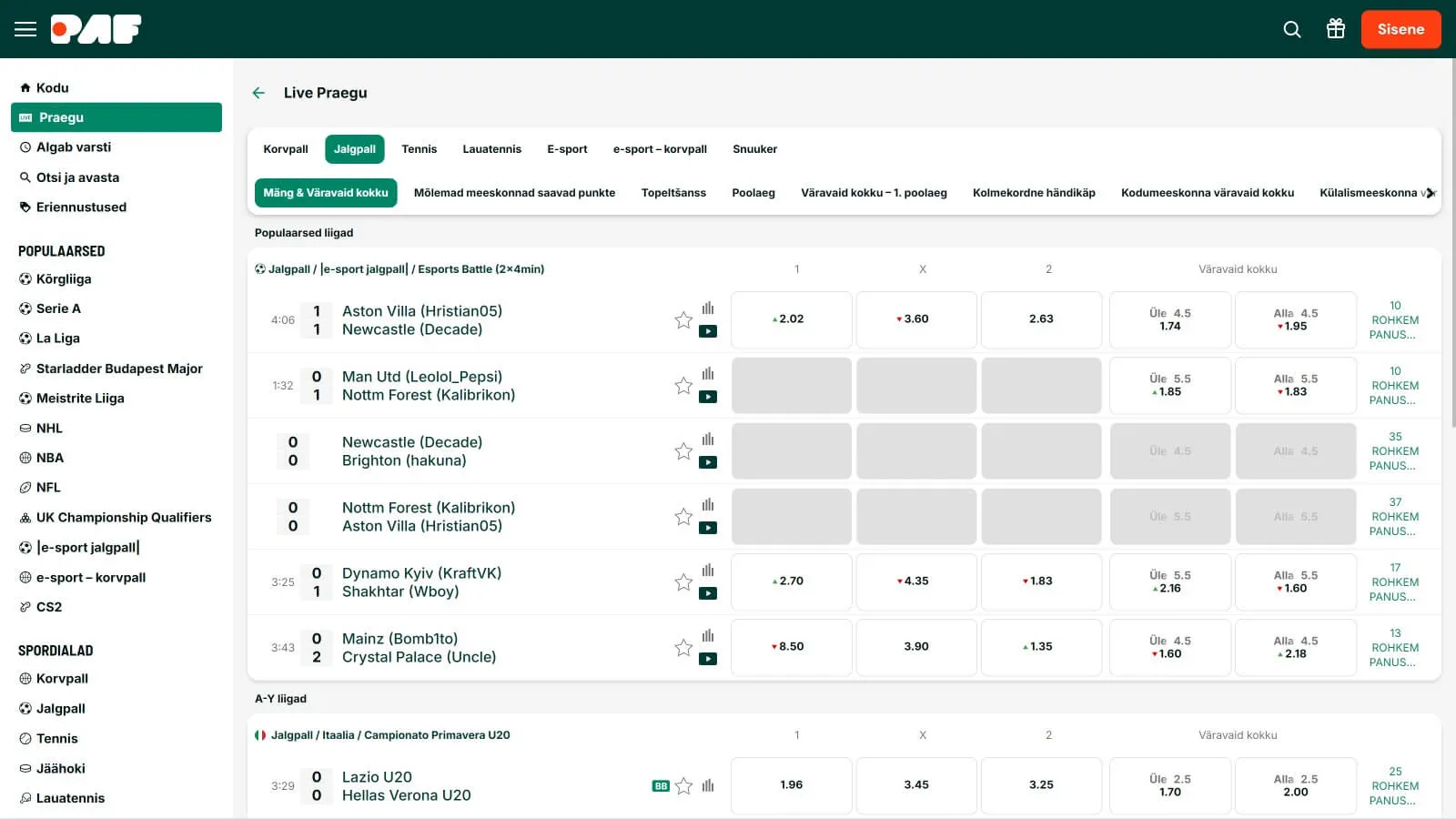Open the gift promotions icon
The width and height of the screenshot is (1456, 819).
point(1335,29)
